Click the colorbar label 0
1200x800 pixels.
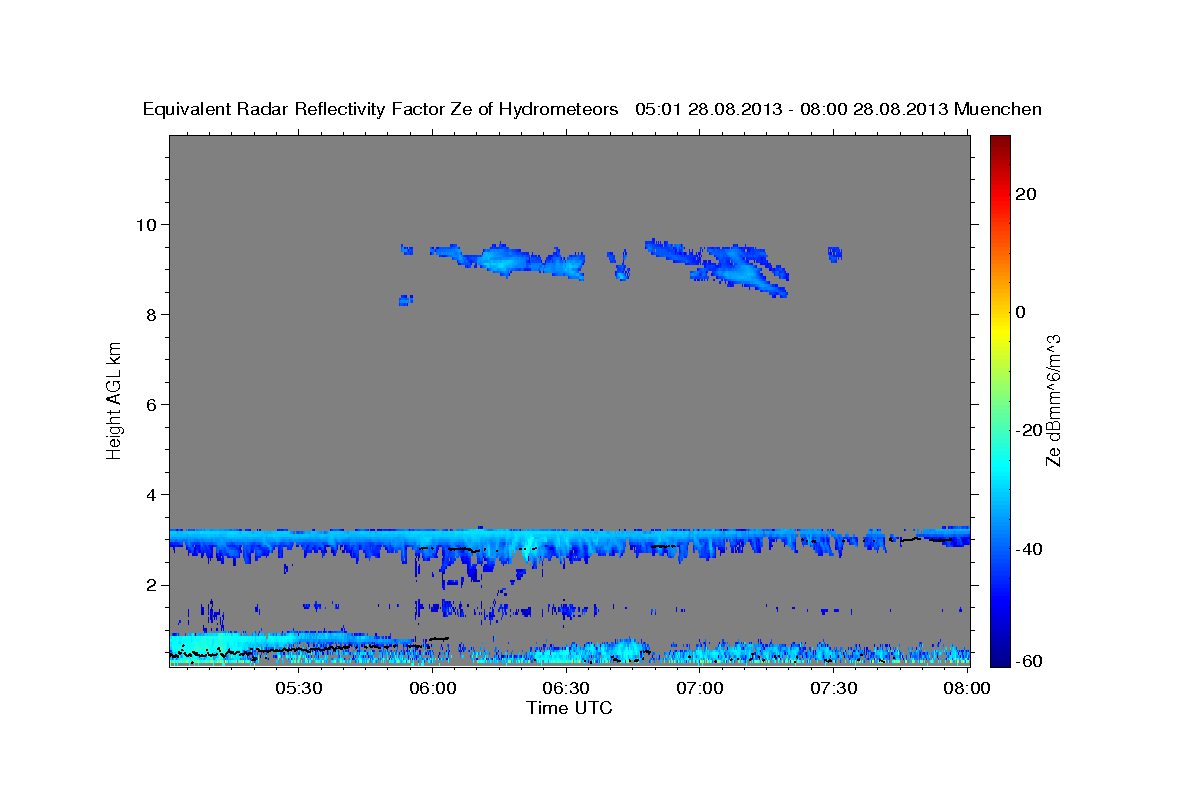[1021, 312]
